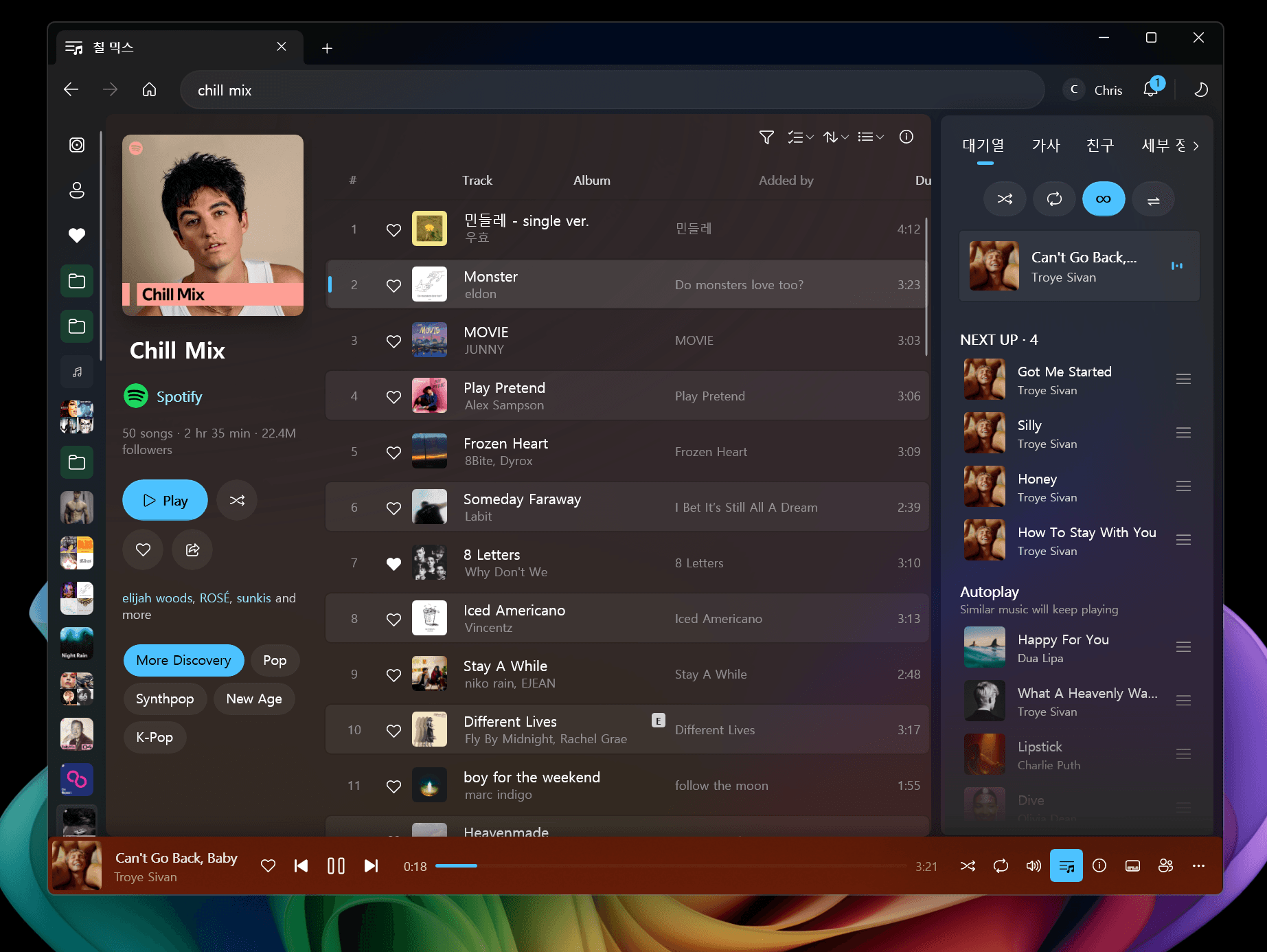This screenshot has width=1267, height=952.
Task: Open the first folder icon in sidebar
Action: [77, 281]
